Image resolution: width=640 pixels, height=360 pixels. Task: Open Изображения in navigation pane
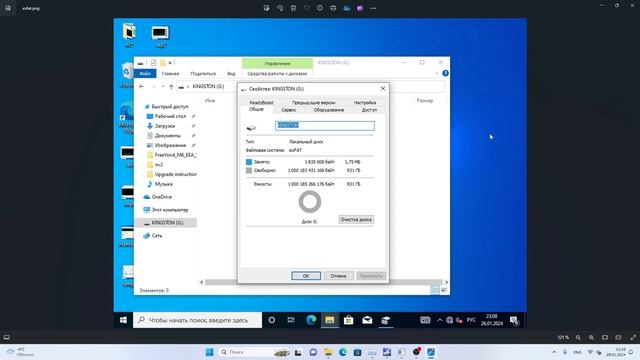coord(170,145)
